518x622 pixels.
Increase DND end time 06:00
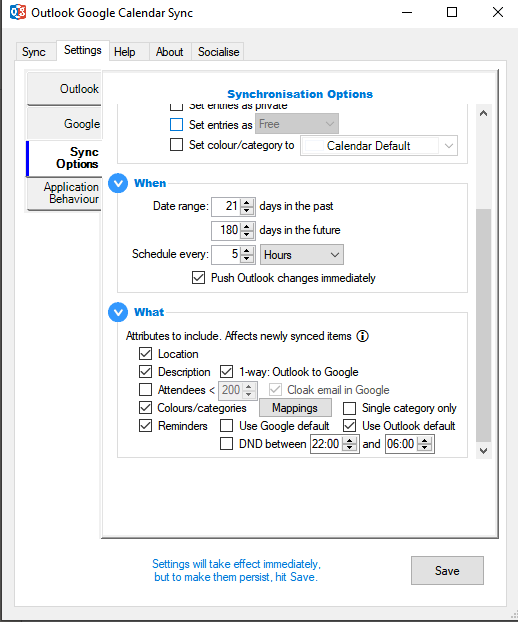pos(425,440)
